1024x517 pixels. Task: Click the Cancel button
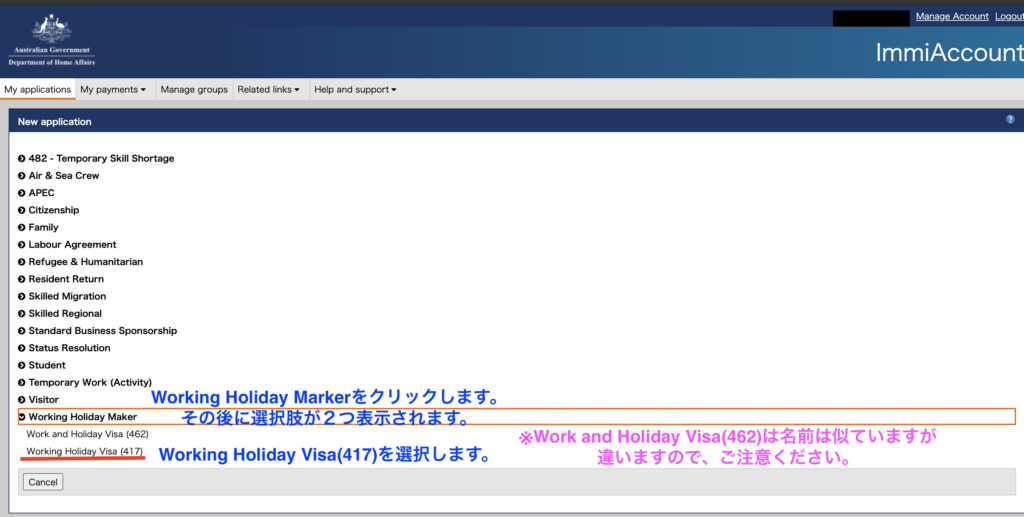[43, 482]
